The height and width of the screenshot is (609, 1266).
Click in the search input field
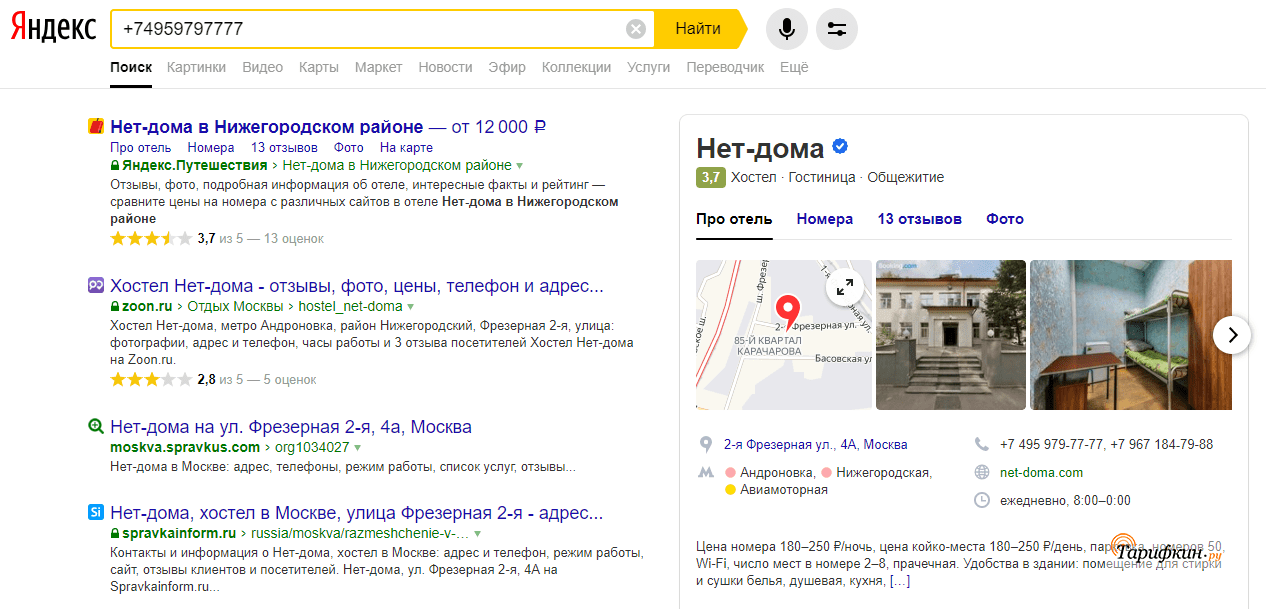coord(370,29)
